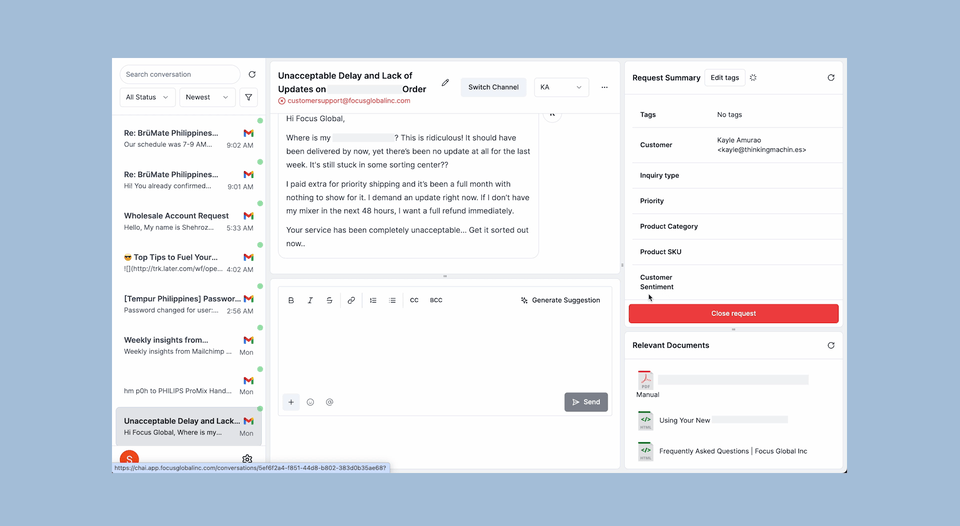960x526 pixels.
Task: Type in the Search conversation field
Action: coord(180,75)
